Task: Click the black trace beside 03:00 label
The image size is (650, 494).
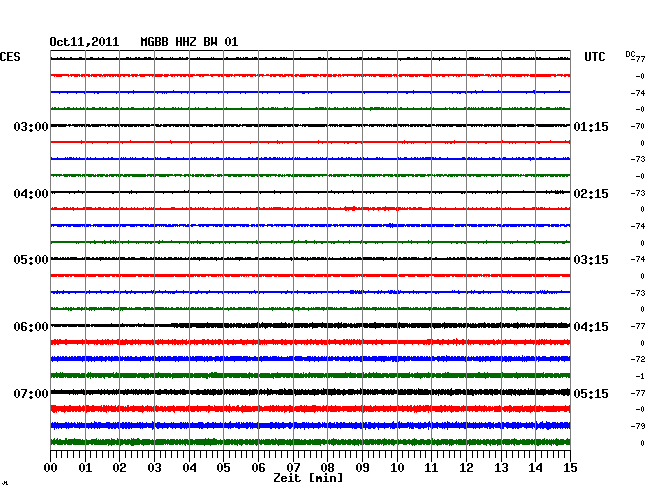Action: (x=310, y=125)
